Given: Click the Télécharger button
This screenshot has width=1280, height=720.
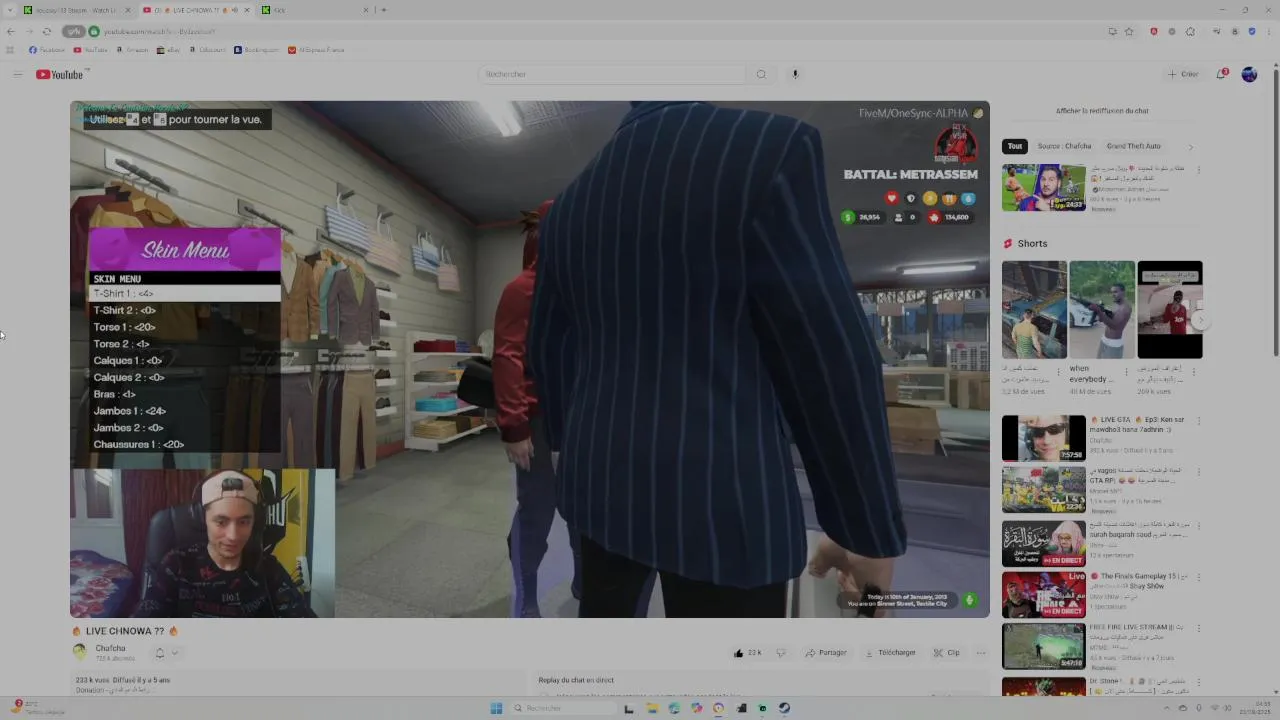Looking at the screenshot, I should tap(890, 653).
